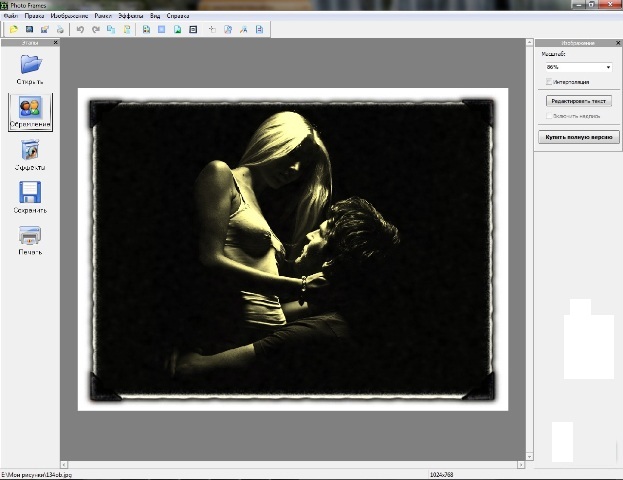Open the Изображение menu

pos(70,17)
